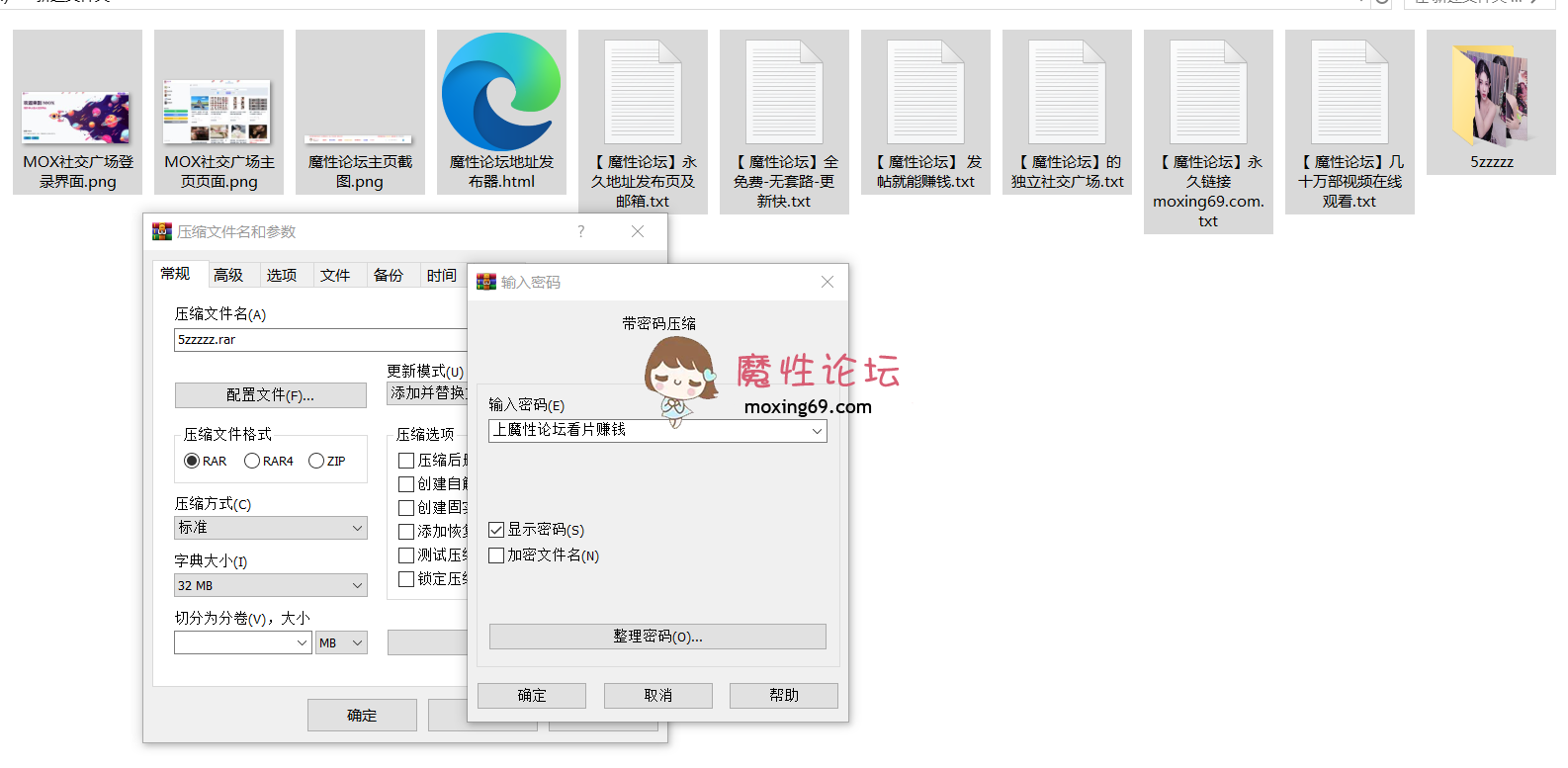Tick the 测试压缩 option checkbox
Viewport: 1568px width, 768px height.
(x=405, y=555)
